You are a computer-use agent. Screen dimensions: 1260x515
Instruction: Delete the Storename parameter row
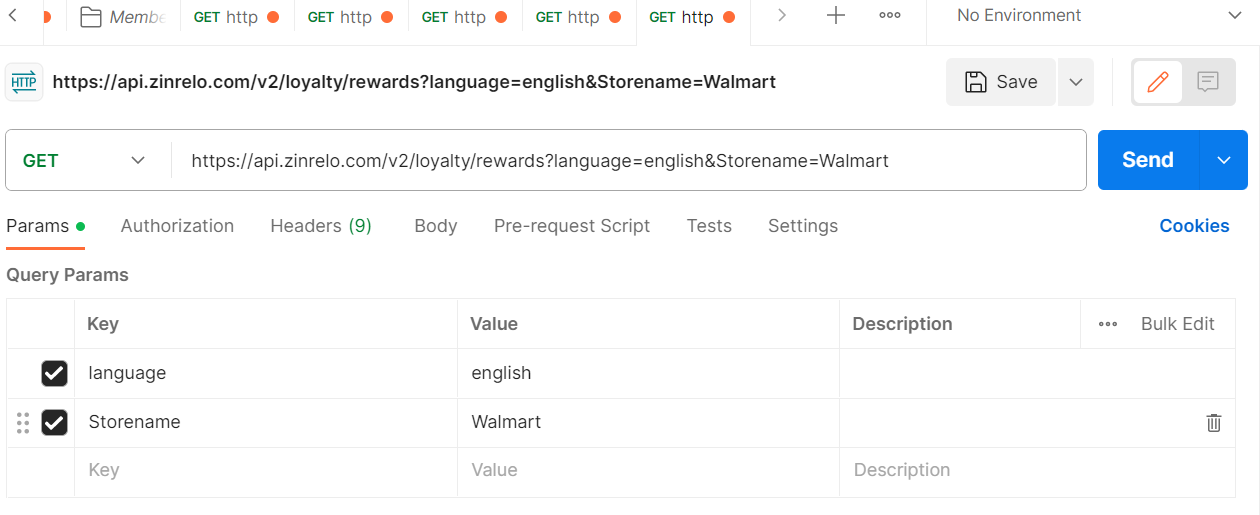(x=1214, y=422)
